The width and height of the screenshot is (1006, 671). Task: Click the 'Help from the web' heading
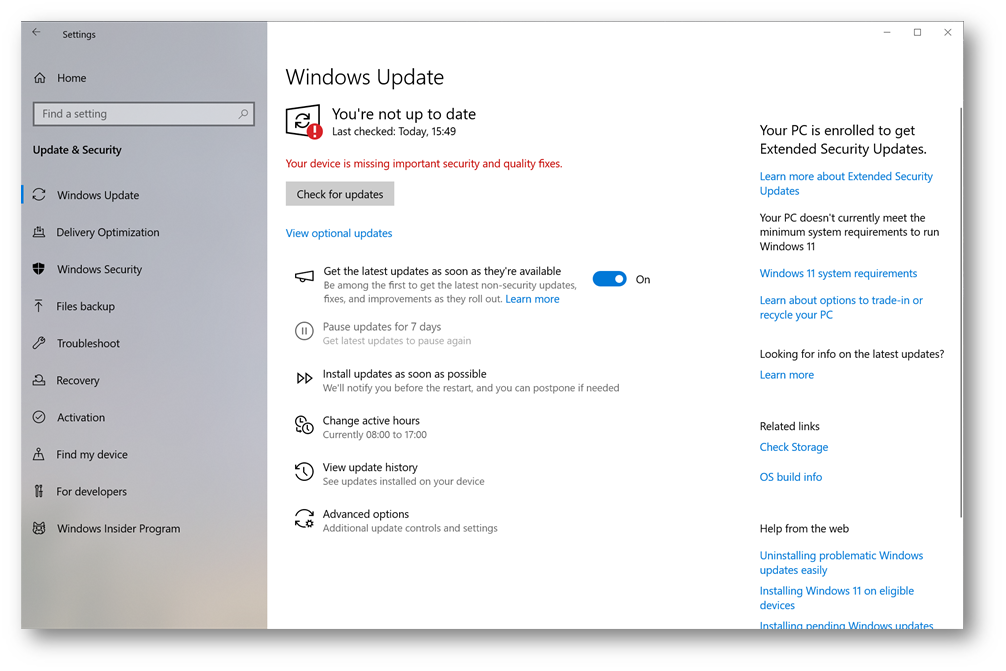pos(804,529)
